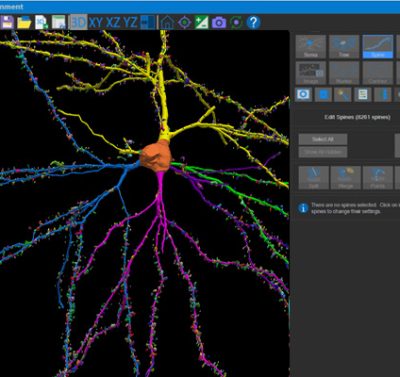Switch to the XZ view
The height and width of the screenshot is (377, 400).
113,22
